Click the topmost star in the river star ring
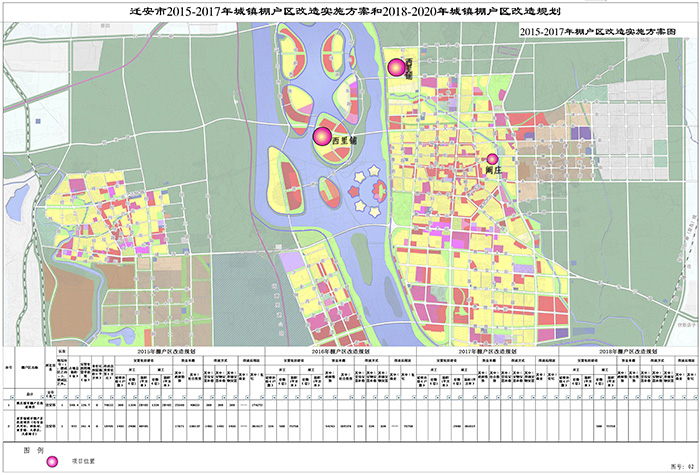 pyautogui.click(x=373, y=172)
